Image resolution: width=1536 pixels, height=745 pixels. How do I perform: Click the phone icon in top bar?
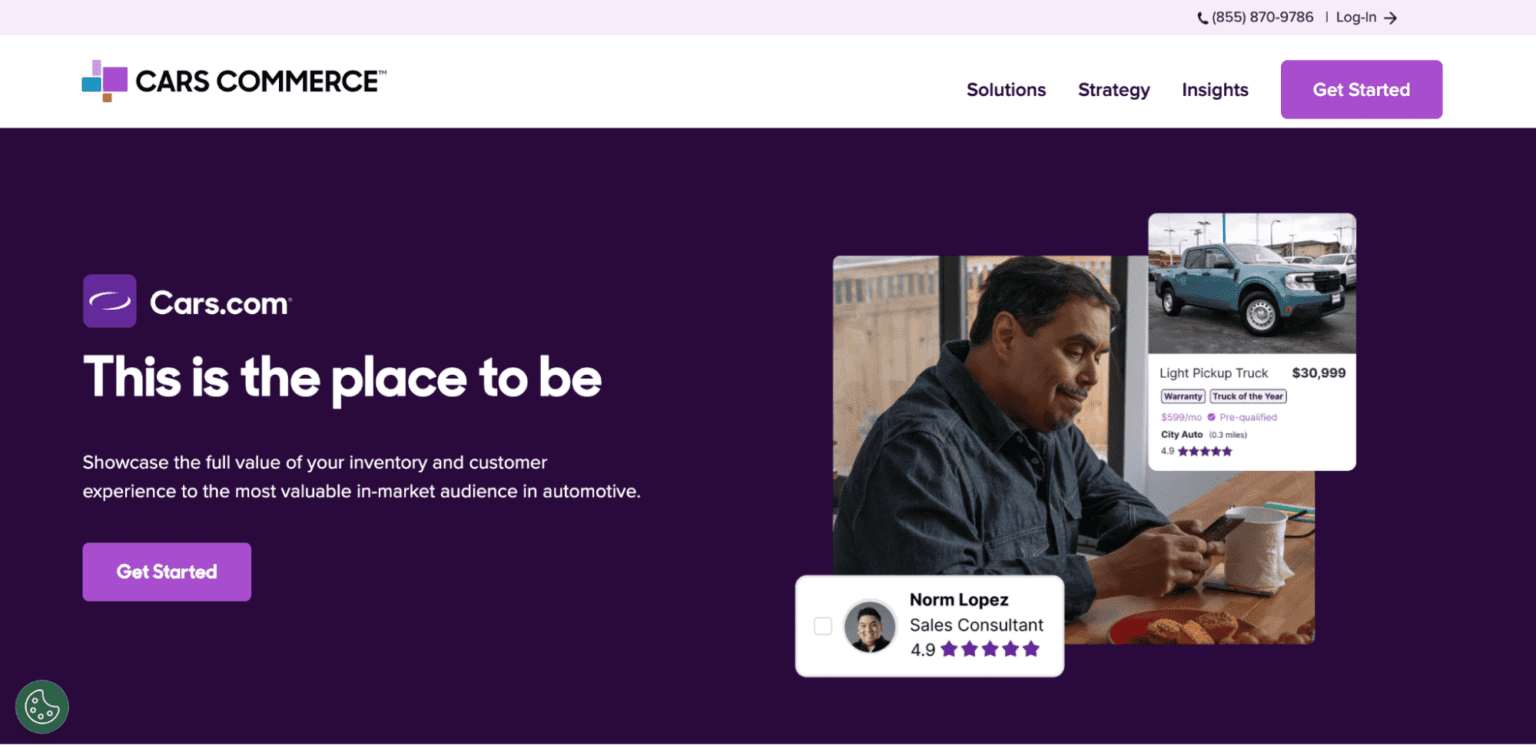(x=1203, y=18)
